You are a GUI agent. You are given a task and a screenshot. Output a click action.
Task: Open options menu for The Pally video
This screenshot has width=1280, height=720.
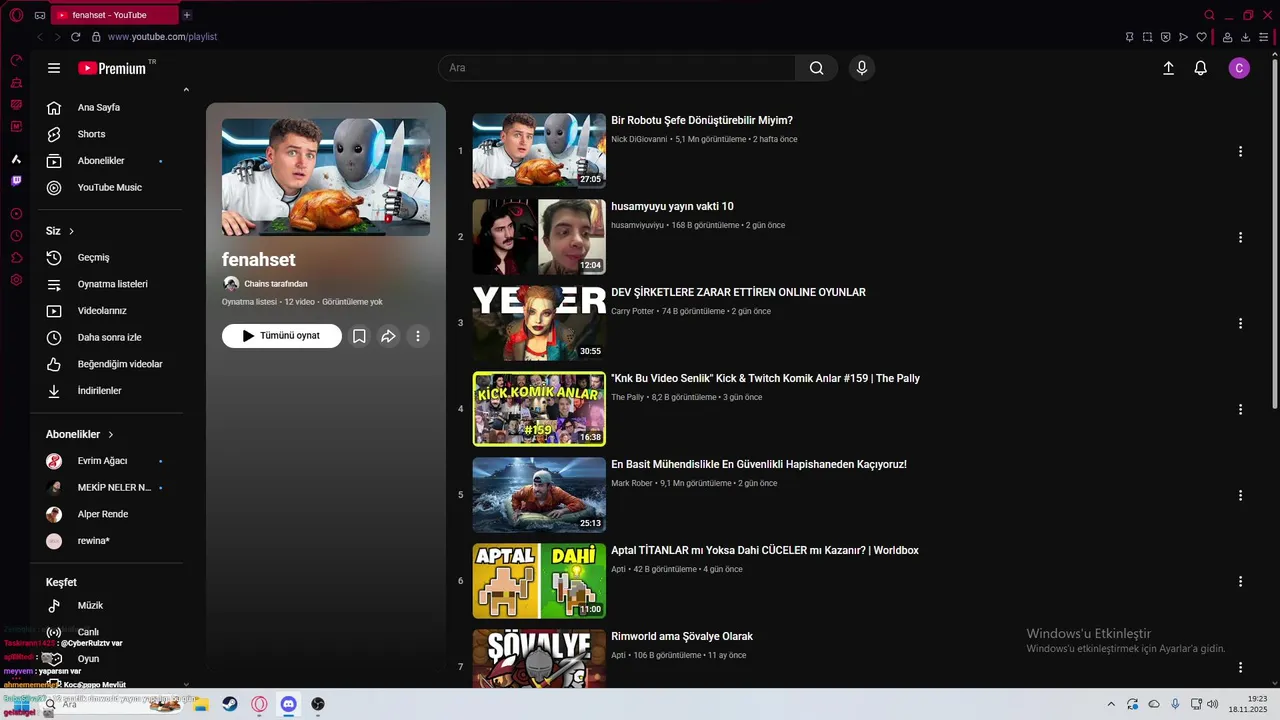(x=1240, y=409)
